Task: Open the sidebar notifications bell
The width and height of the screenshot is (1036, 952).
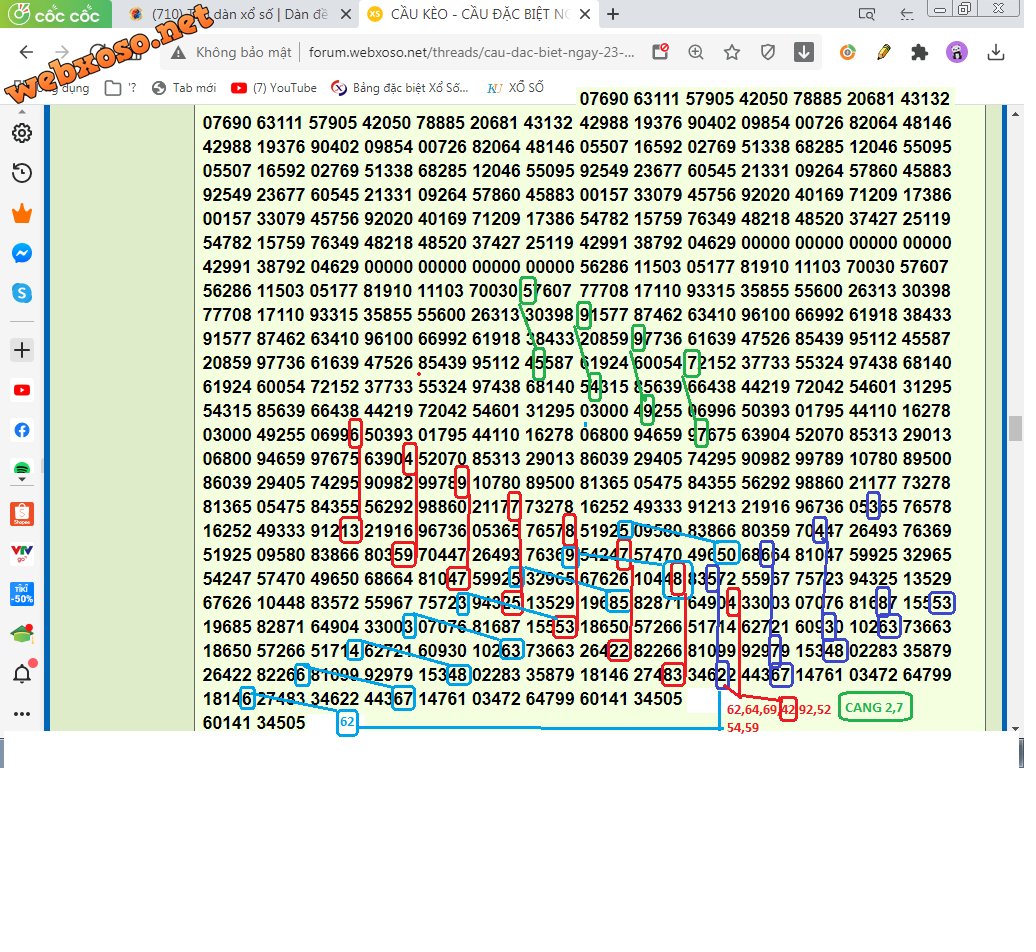Action: pyautogui.click(x=22, y=674)
